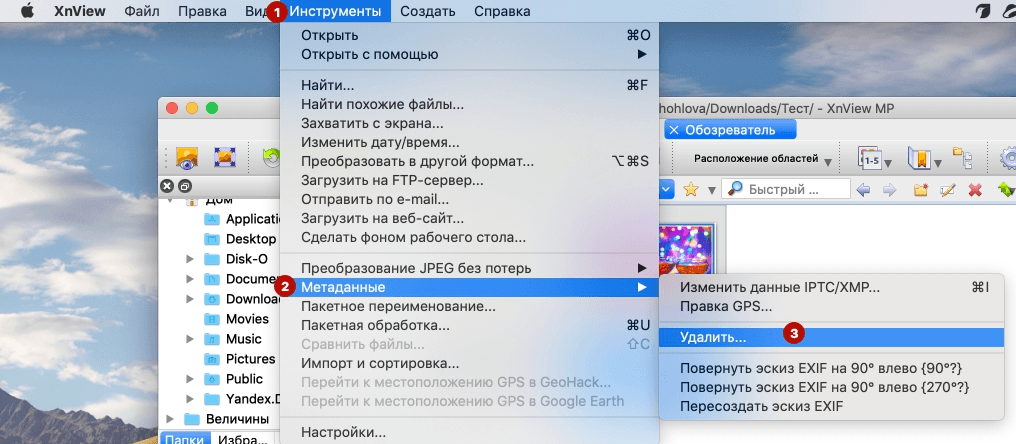This screenshot has width=1016, height=444.
Task: Expand the Disk-O folder
Action: point(190,259)
